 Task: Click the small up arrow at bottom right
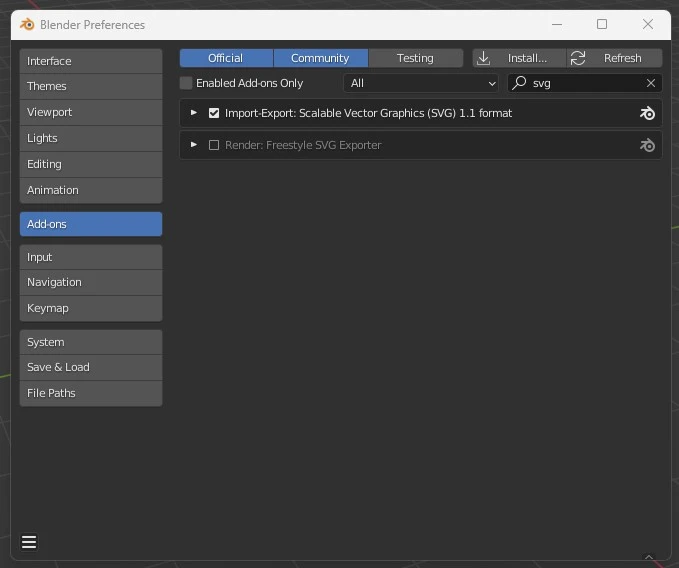click(649, 557)
